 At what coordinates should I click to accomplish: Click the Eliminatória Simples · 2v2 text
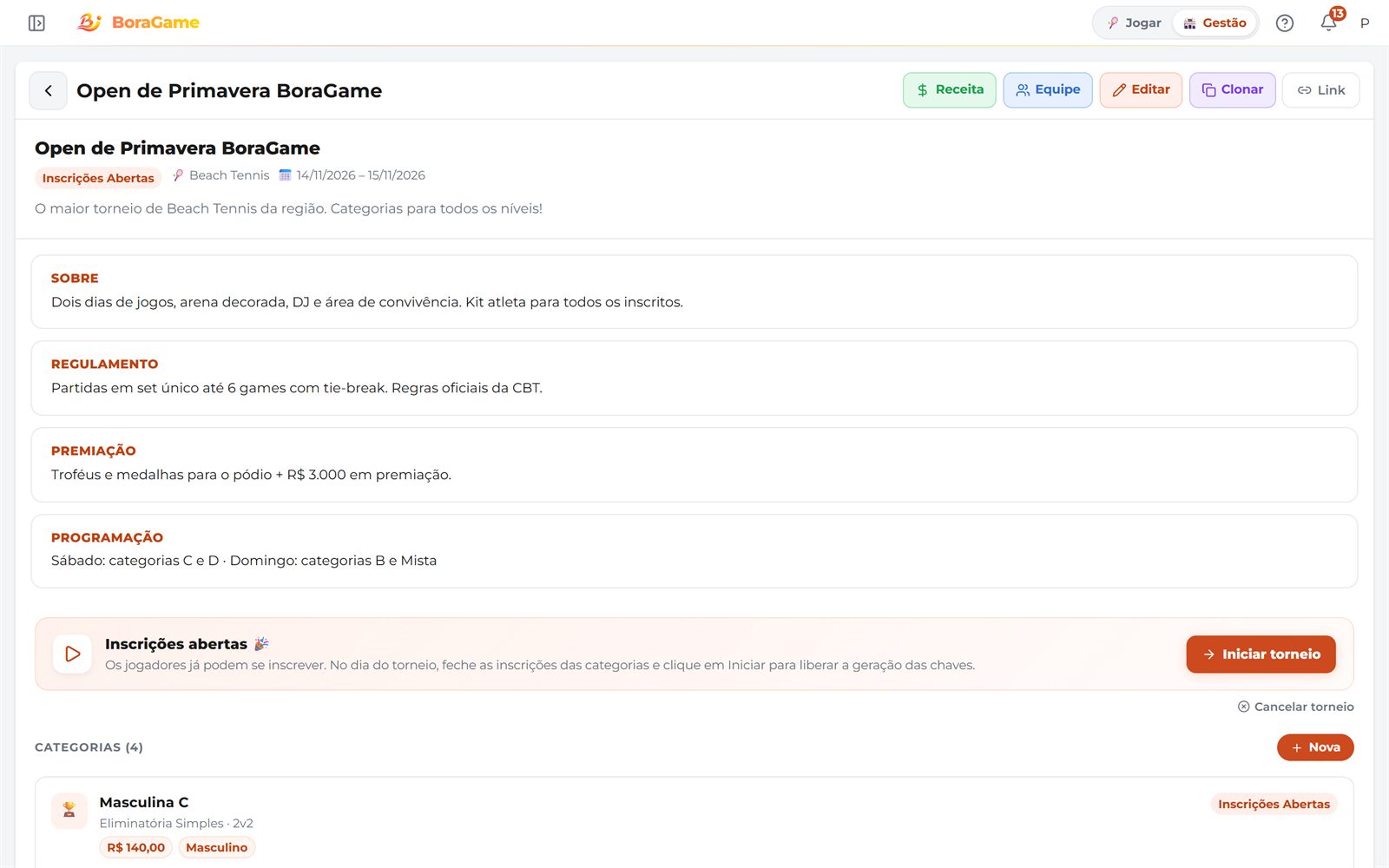click(176, 824)
